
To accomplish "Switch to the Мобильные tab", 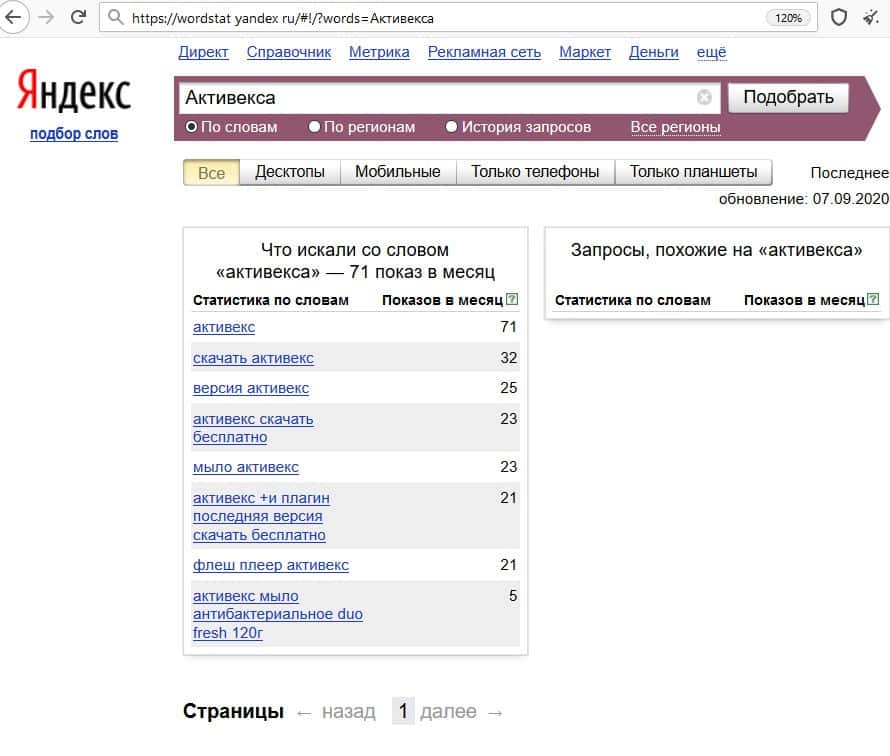I will (398, 172).
